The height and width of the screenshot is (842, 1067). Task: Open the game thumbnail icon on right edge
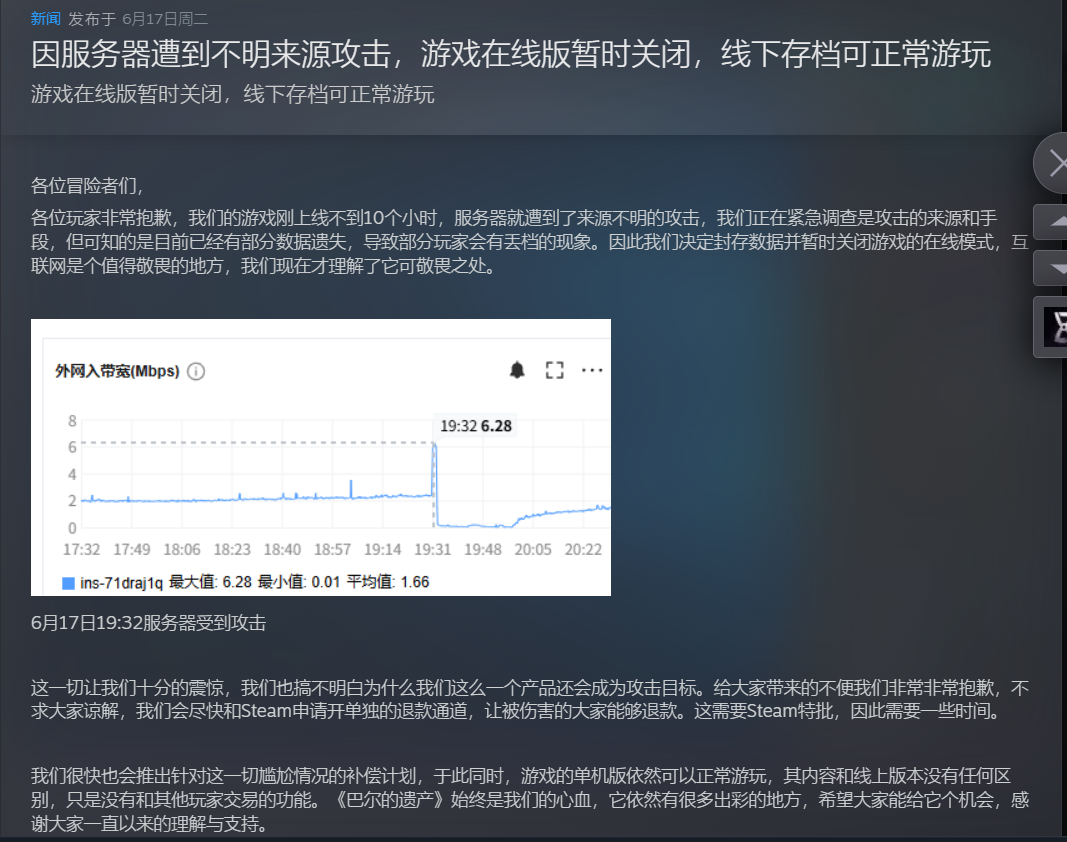(x=1052, y=327)
